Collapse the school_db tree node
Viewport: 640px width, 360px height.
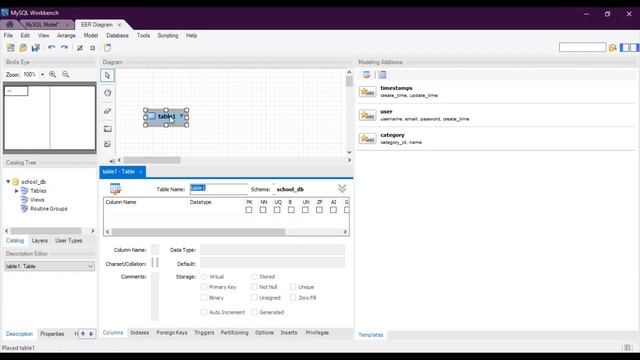pyautogui.click(x=8, y=182)
